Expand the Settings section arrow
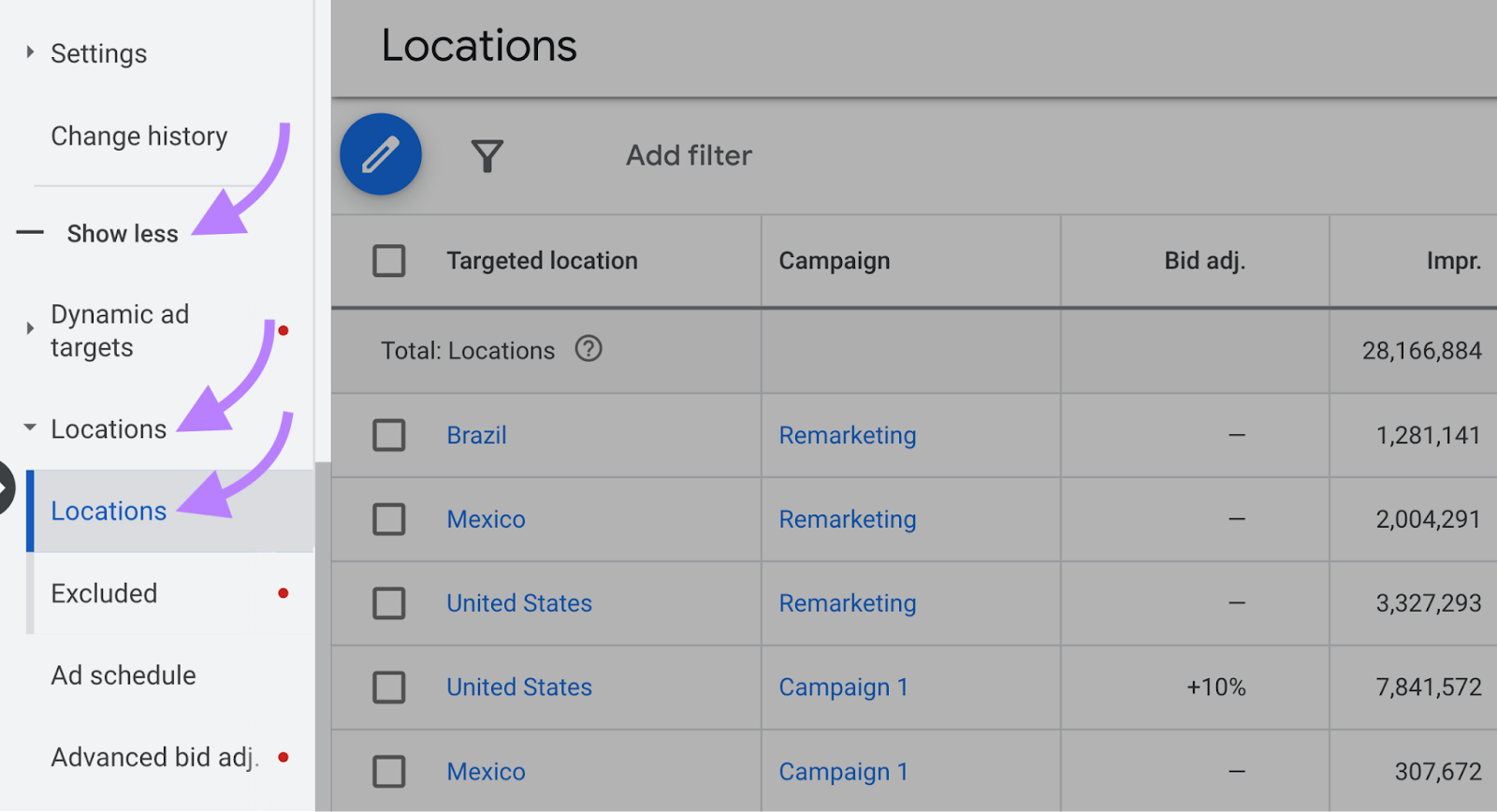Viewport: 1497px width, 812px height. pos(30,53)
